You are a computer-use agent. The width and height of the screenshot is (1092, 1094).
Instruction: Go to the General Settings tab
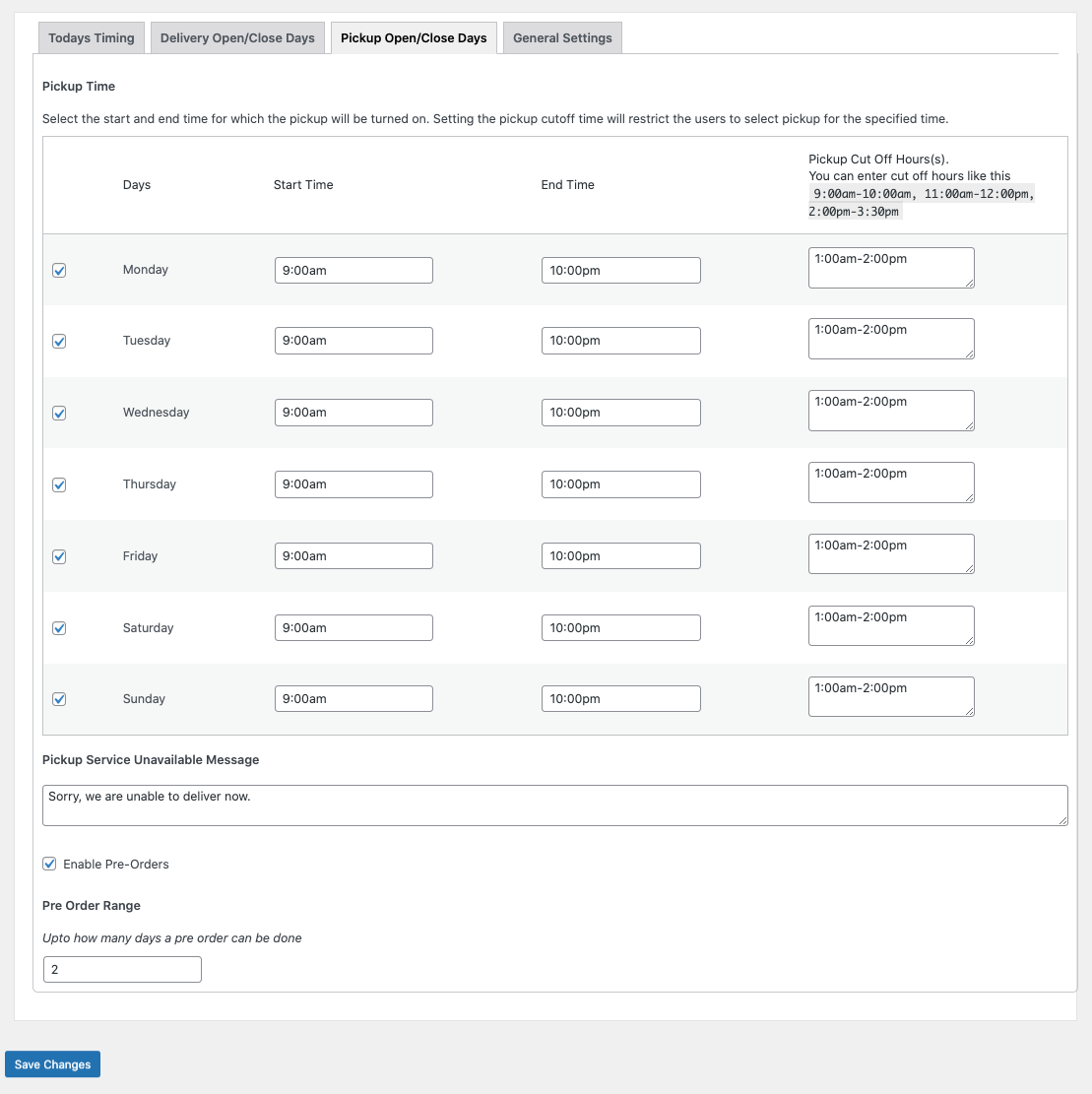(562, 38)
